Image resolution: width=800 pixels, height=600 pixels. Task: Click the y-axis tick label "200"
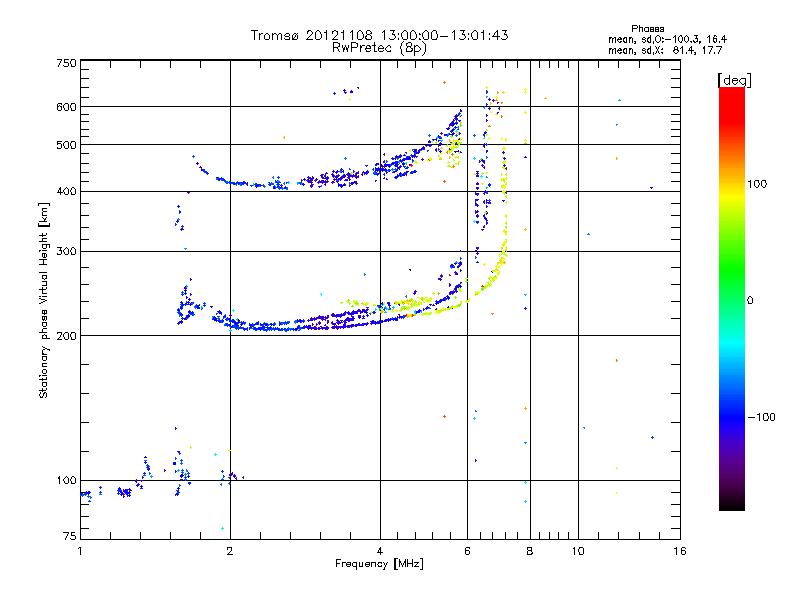[66, 336]
